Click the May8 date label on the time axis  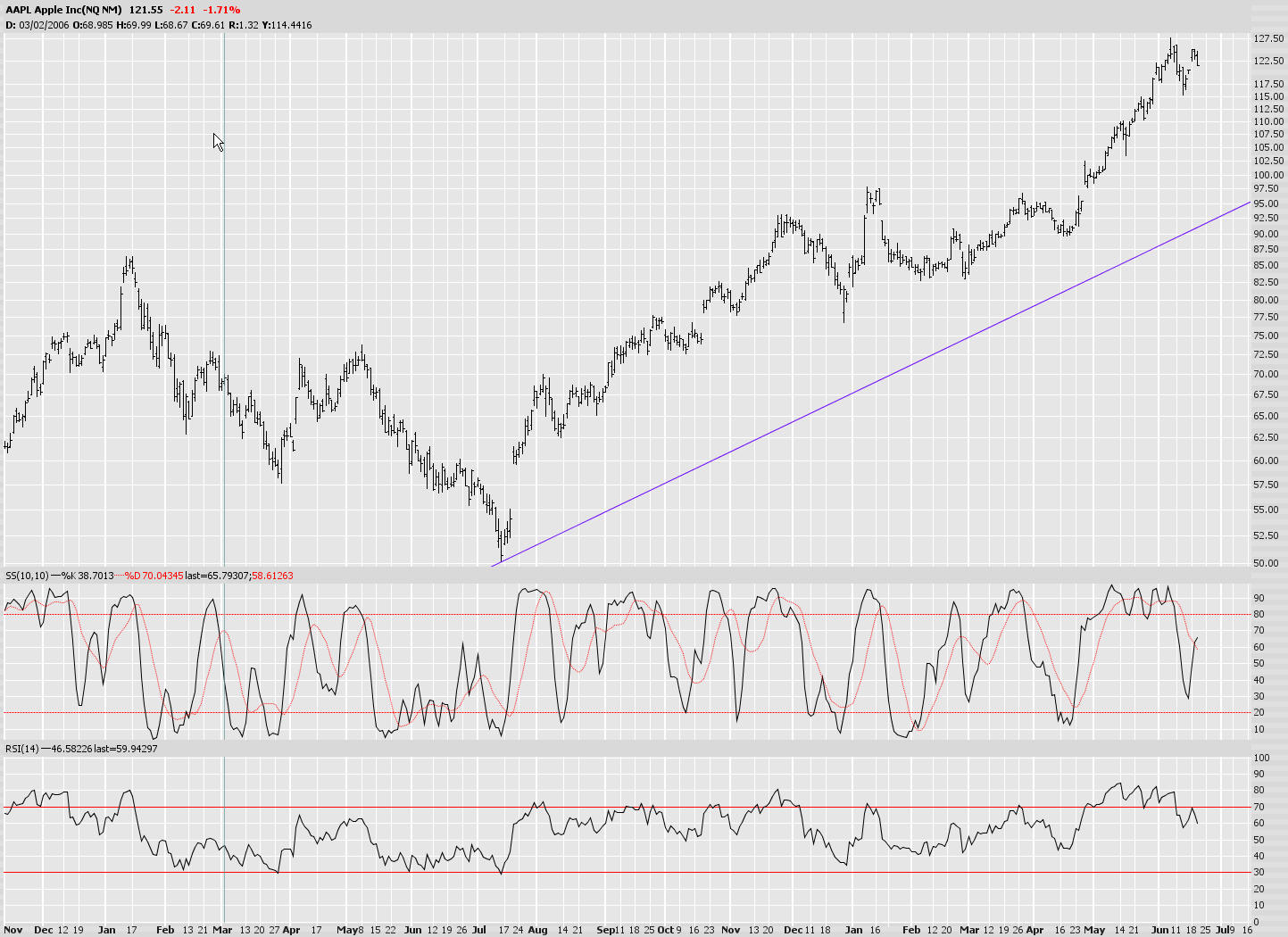(350, 929)
